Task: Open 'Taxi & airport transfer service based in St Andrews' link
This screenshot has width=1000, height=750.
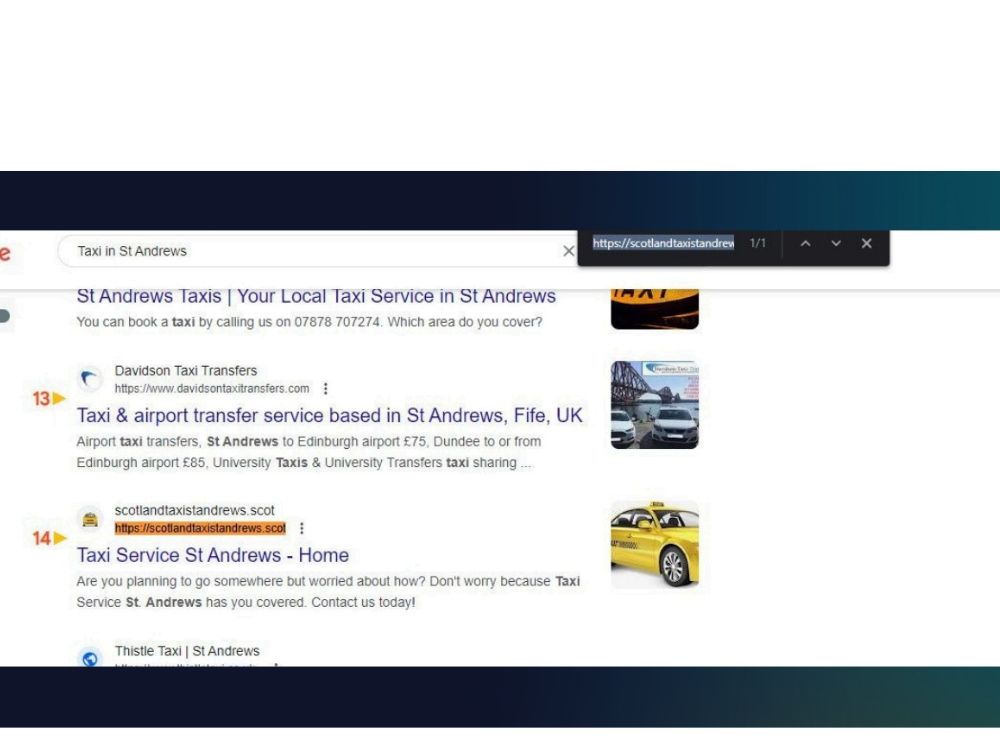Action: pos(330,416)
